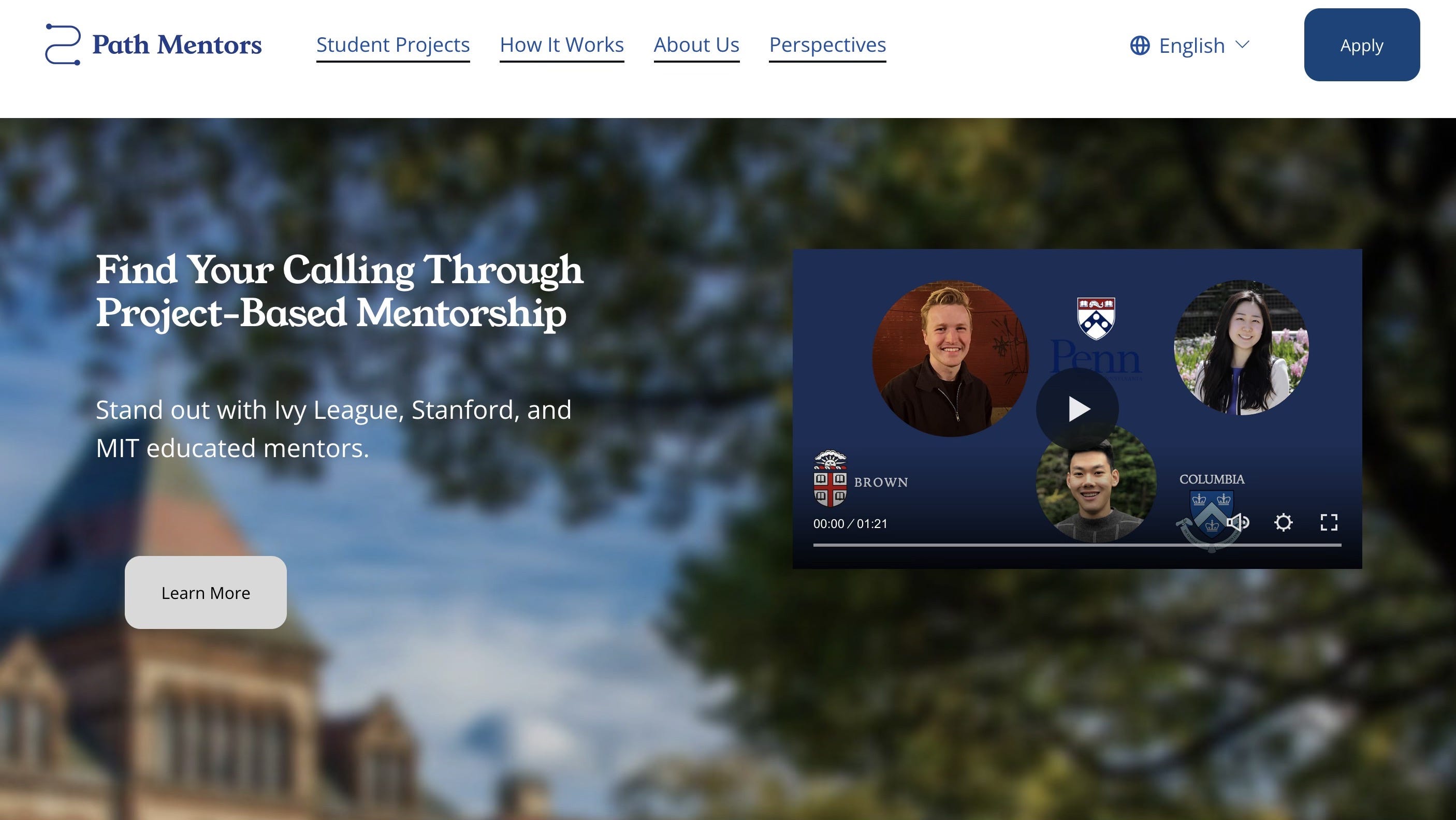Viewport: 1456px width, 820px height.
Task: Click the 00:00 / 01:21 video timestamp
Action: (x=850, y=524)
